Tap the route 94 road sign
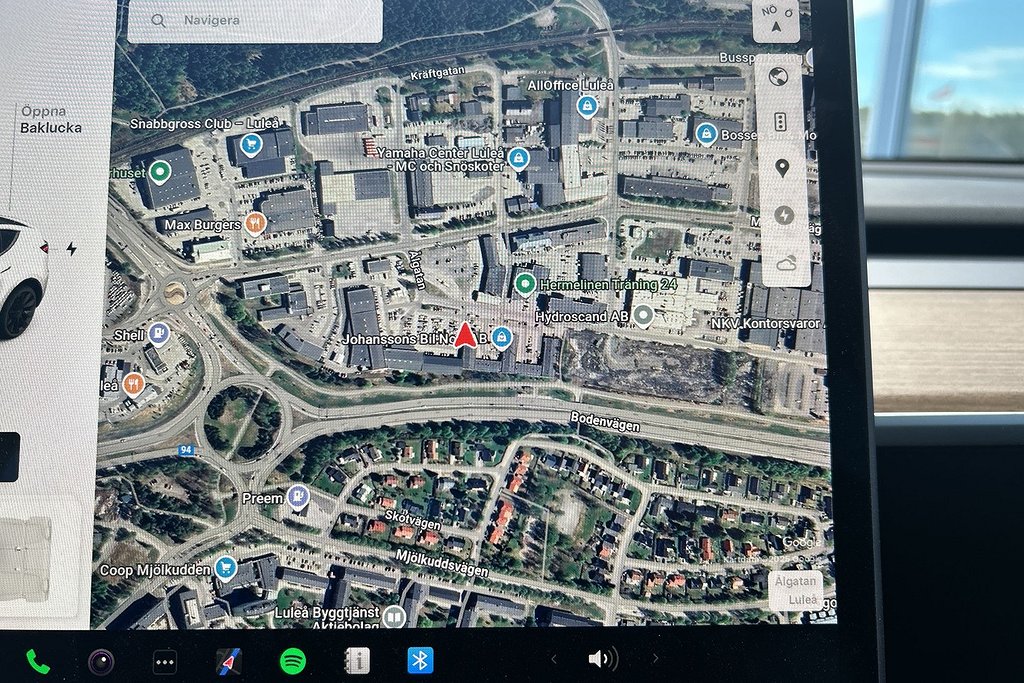 pyautogui.click(x=186, y=450)
